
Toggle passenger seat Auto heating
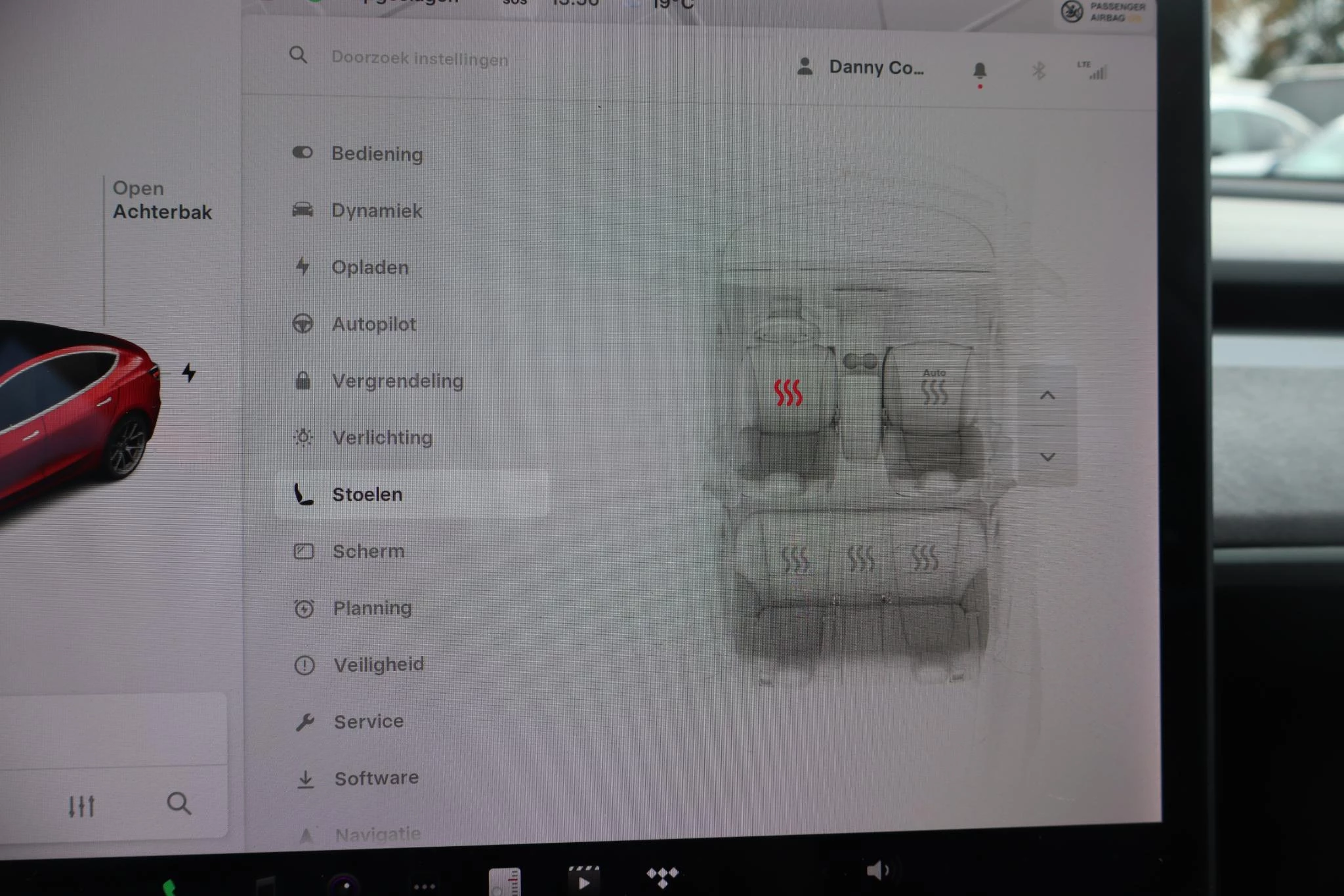click(x=934, y=388)
